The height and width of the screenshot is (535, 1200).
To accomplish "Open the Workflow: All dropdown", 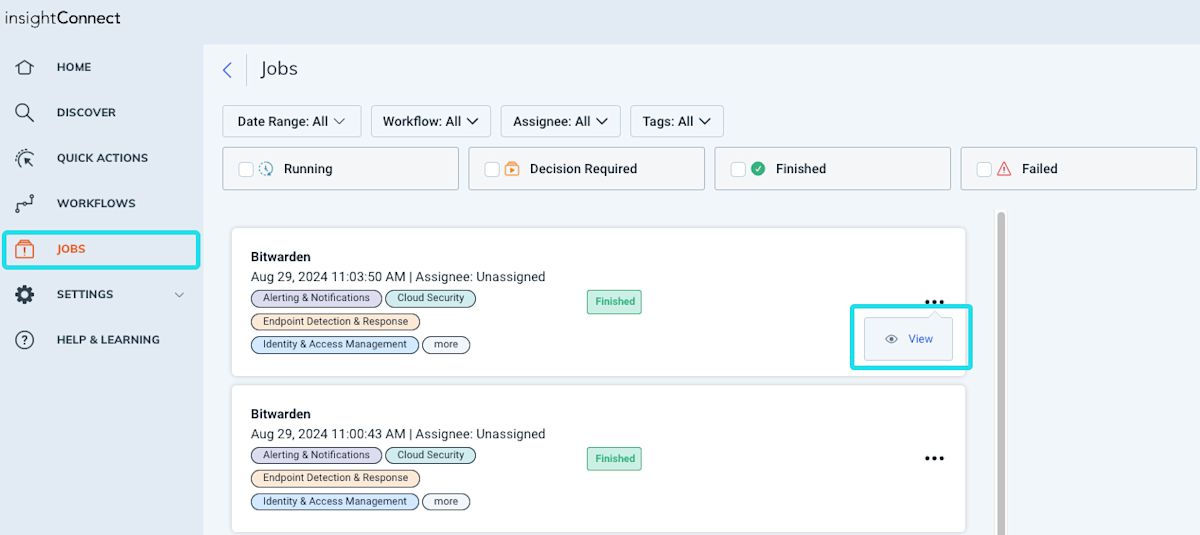I will click(431, 121).
